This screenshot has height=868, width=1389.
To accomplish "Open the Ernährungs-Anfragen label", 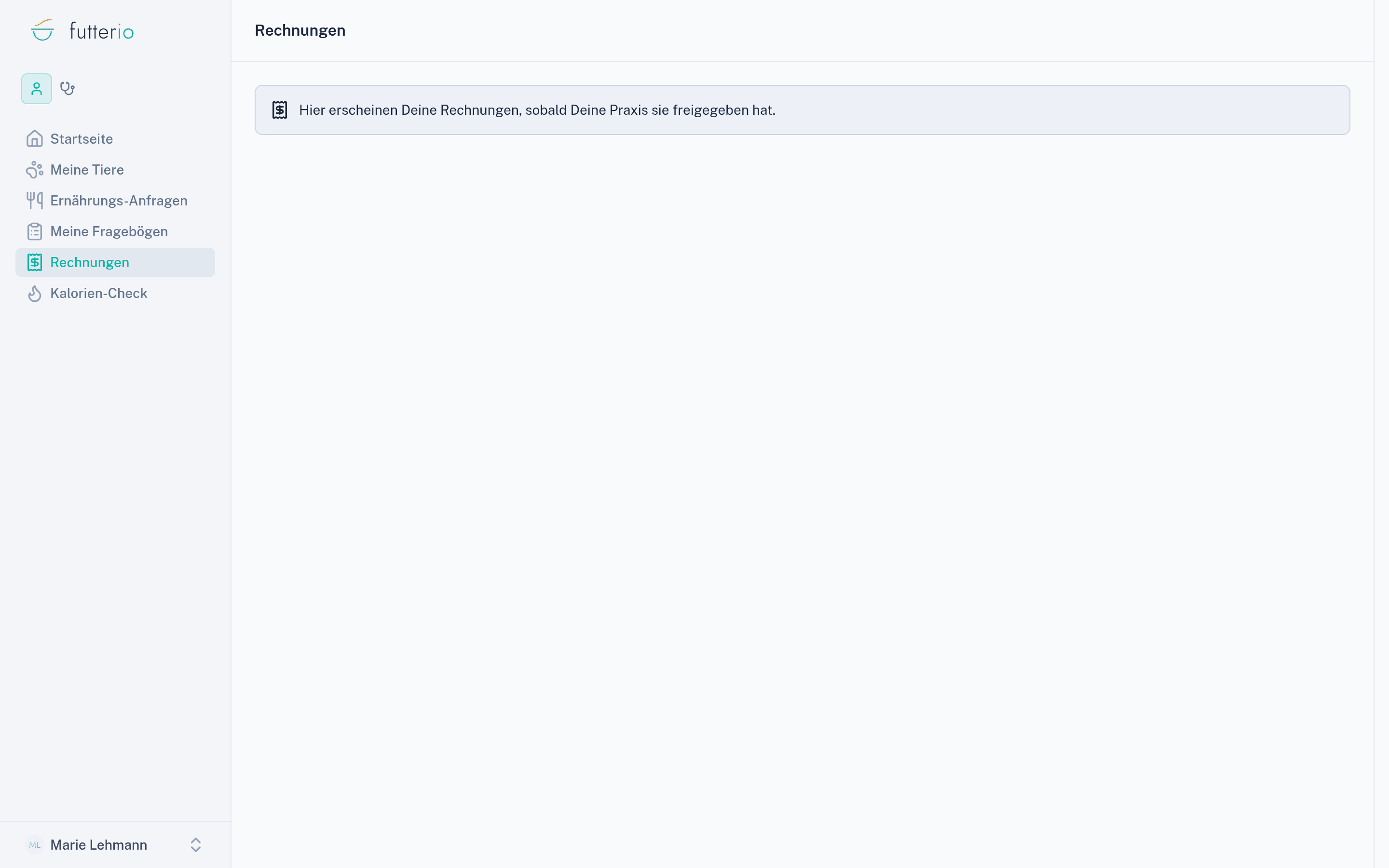I will (x=119, y=200).
